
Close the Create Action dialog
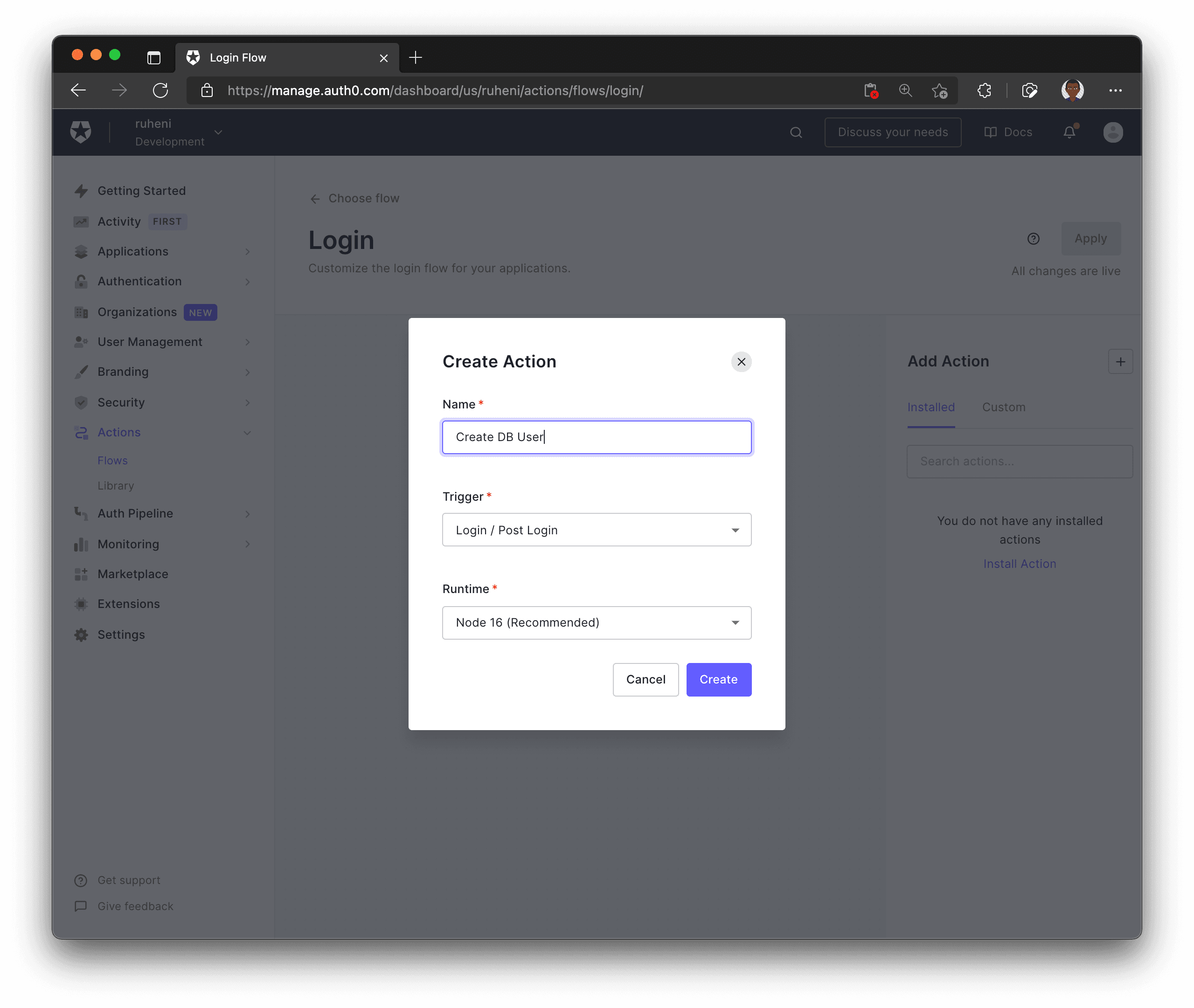coord(741,362)
